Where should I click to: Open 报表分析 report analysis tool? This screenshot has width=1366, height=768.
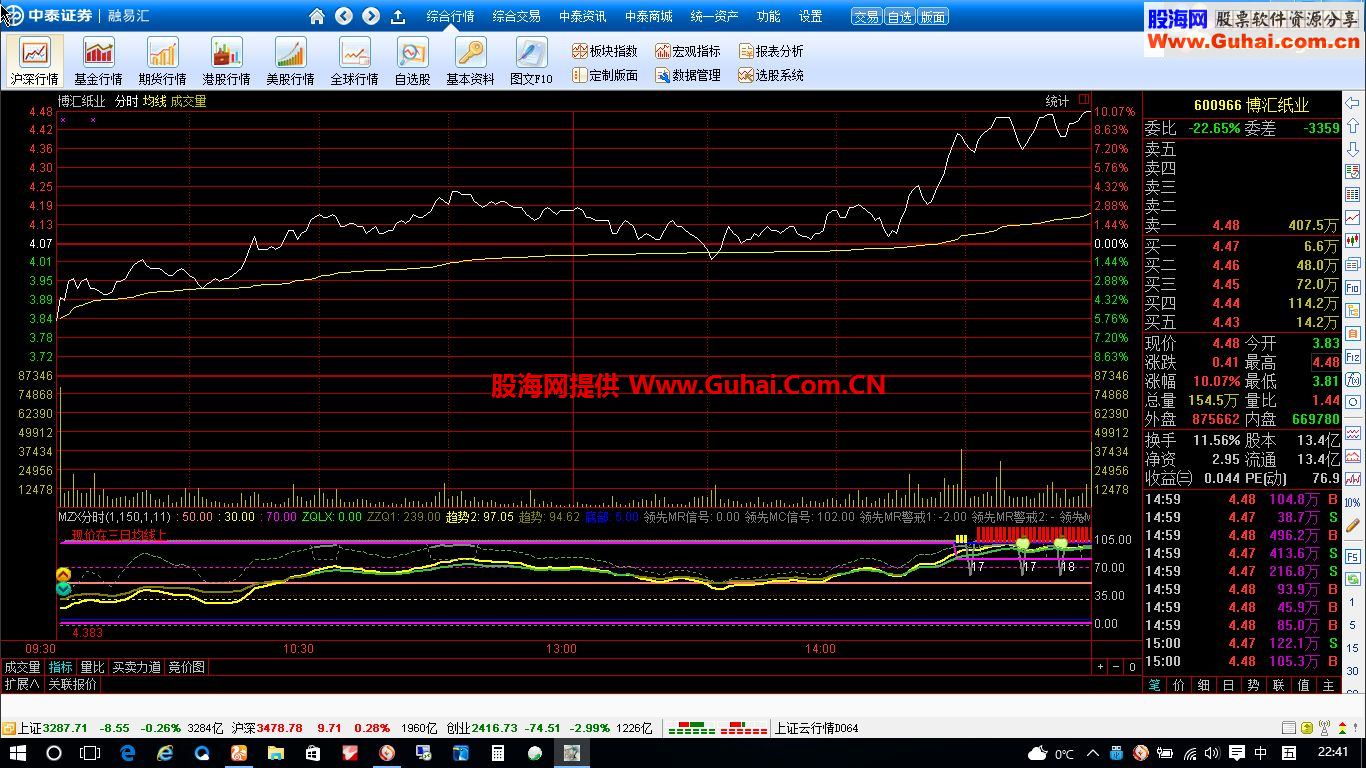[x=770, y=51]
